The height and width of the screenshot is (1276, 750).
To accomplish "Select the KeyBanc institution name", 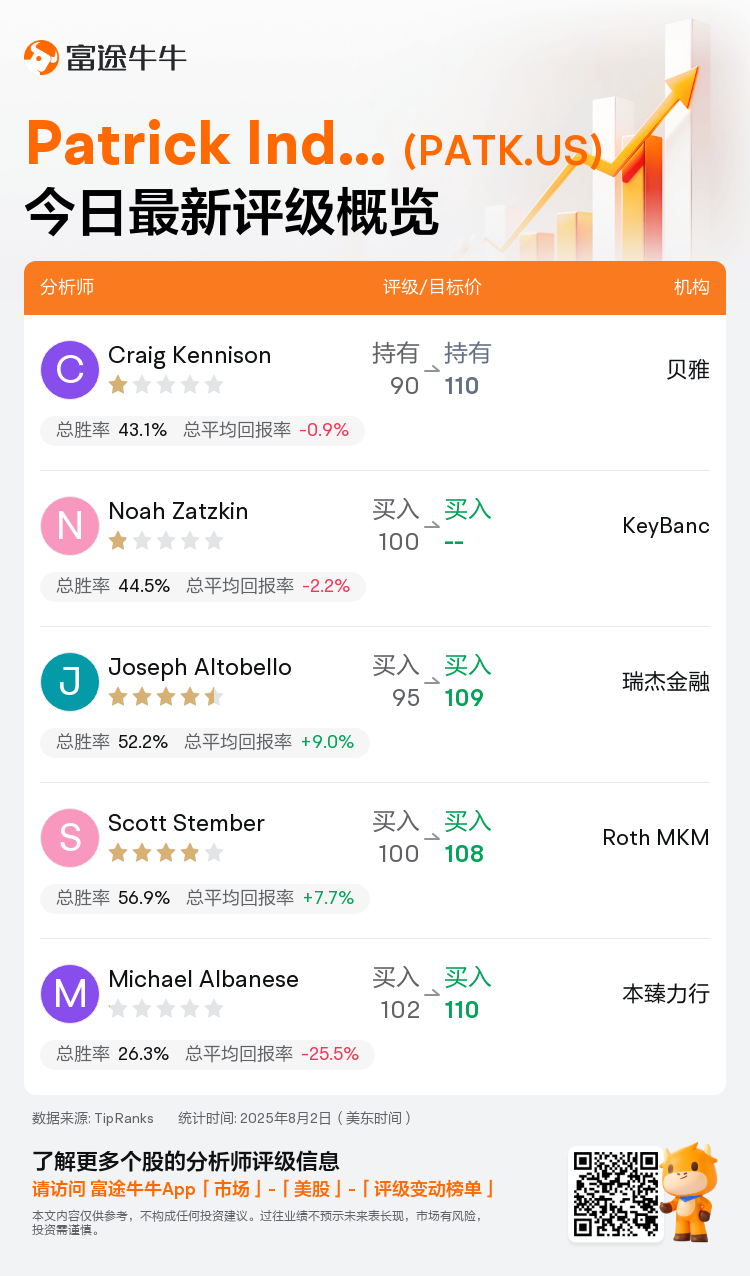I will click(x=666, y=526).
